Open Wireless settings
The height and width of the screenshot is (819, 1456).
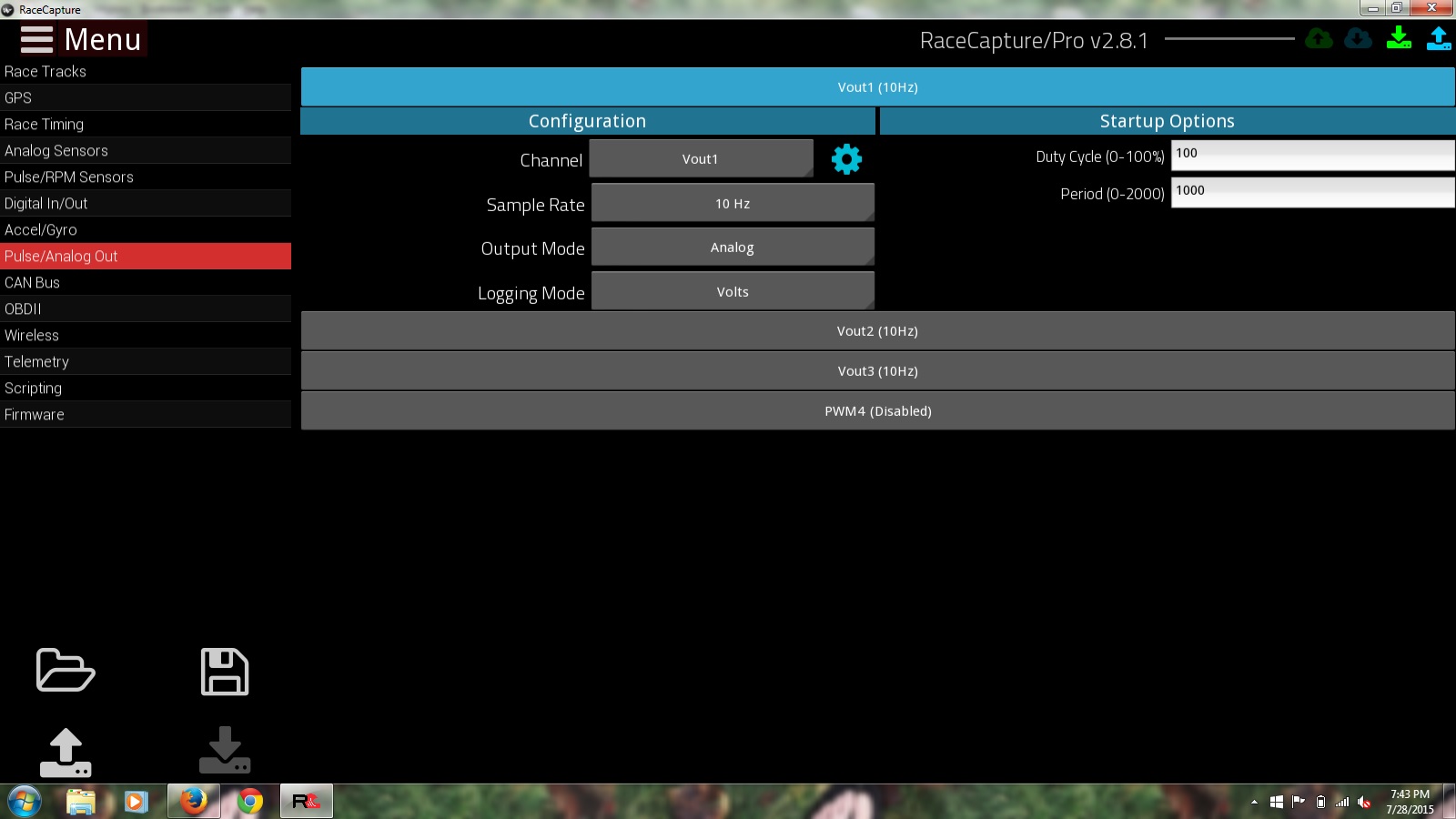(x=146, y=335)
